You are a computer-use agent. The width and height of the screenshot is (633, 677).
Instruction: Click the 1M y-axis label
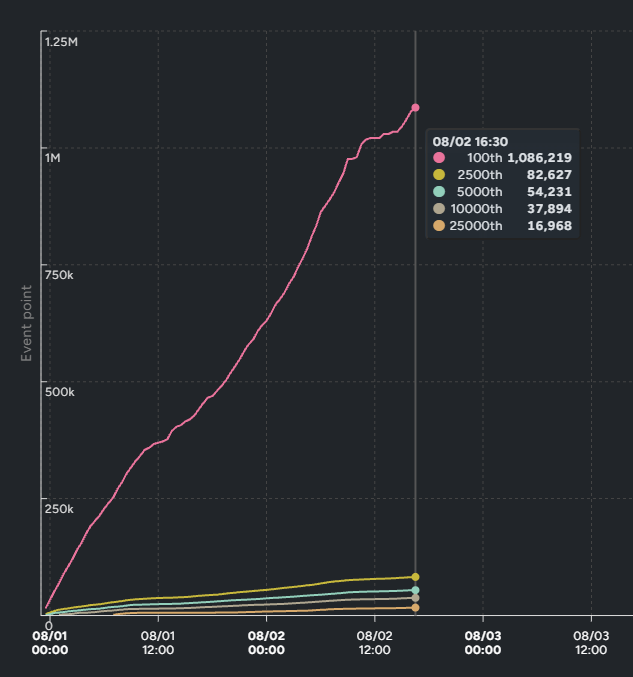pos(53,158)
